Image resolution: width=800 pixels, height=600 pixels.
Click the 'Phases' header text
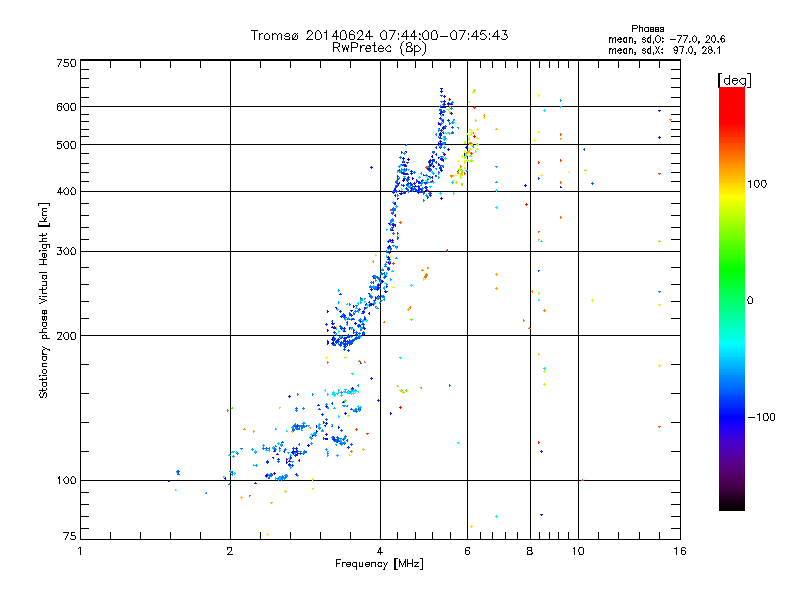pyautogui.click(x=647, y=29)
